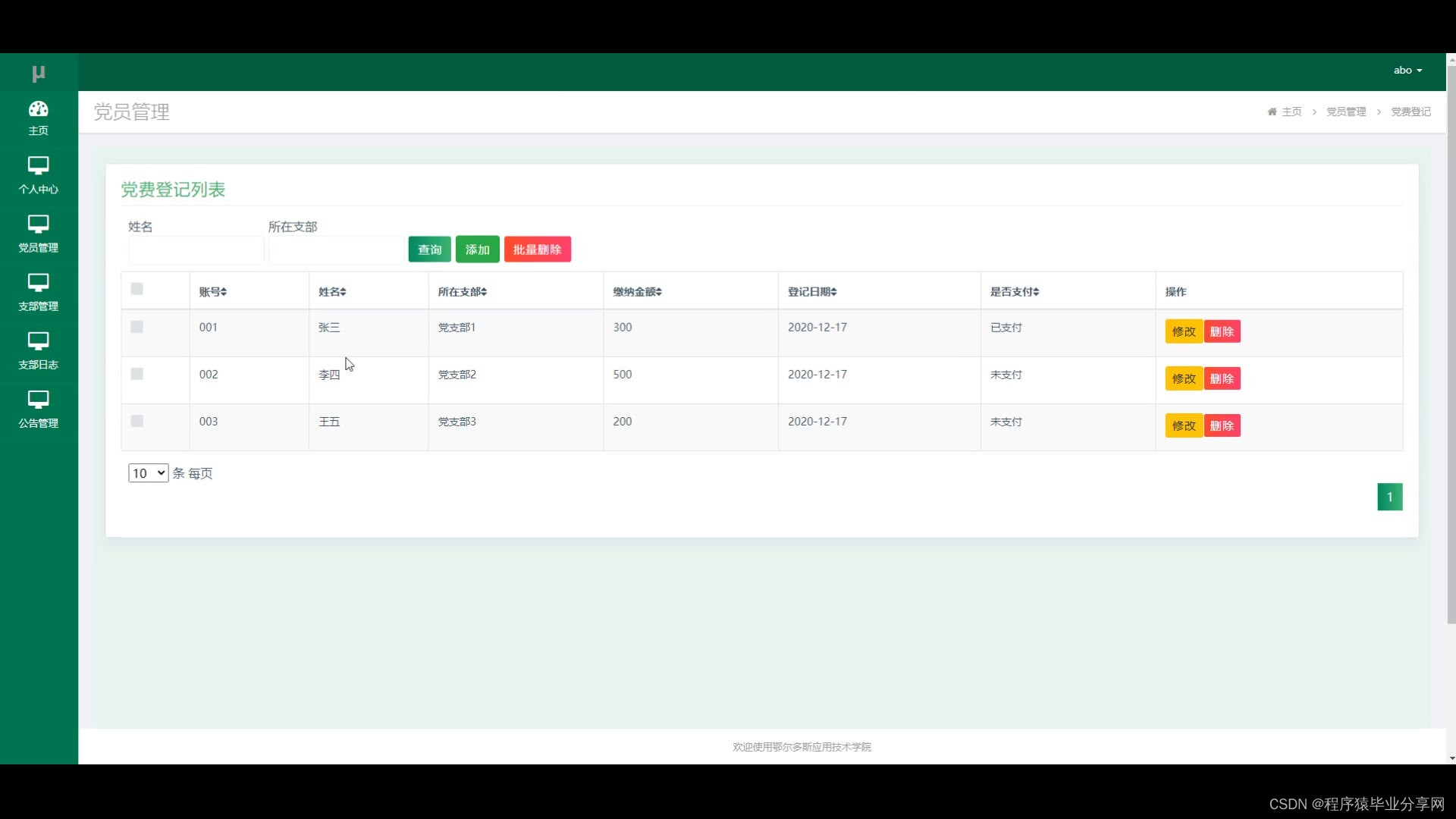Check the row checkbox for account 003
The image size is (1456, 819).
[136, 421]
